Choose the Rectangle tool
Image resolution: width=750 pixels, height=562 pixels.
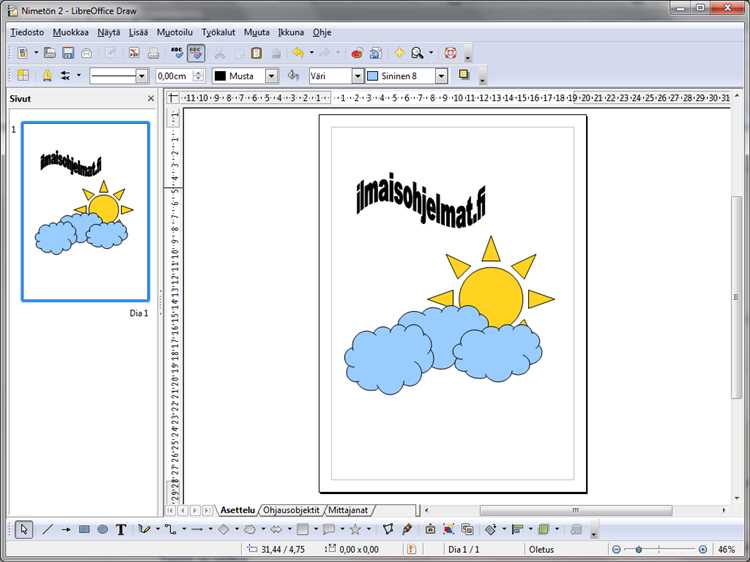pyautogui.click(x=84, y=529)
